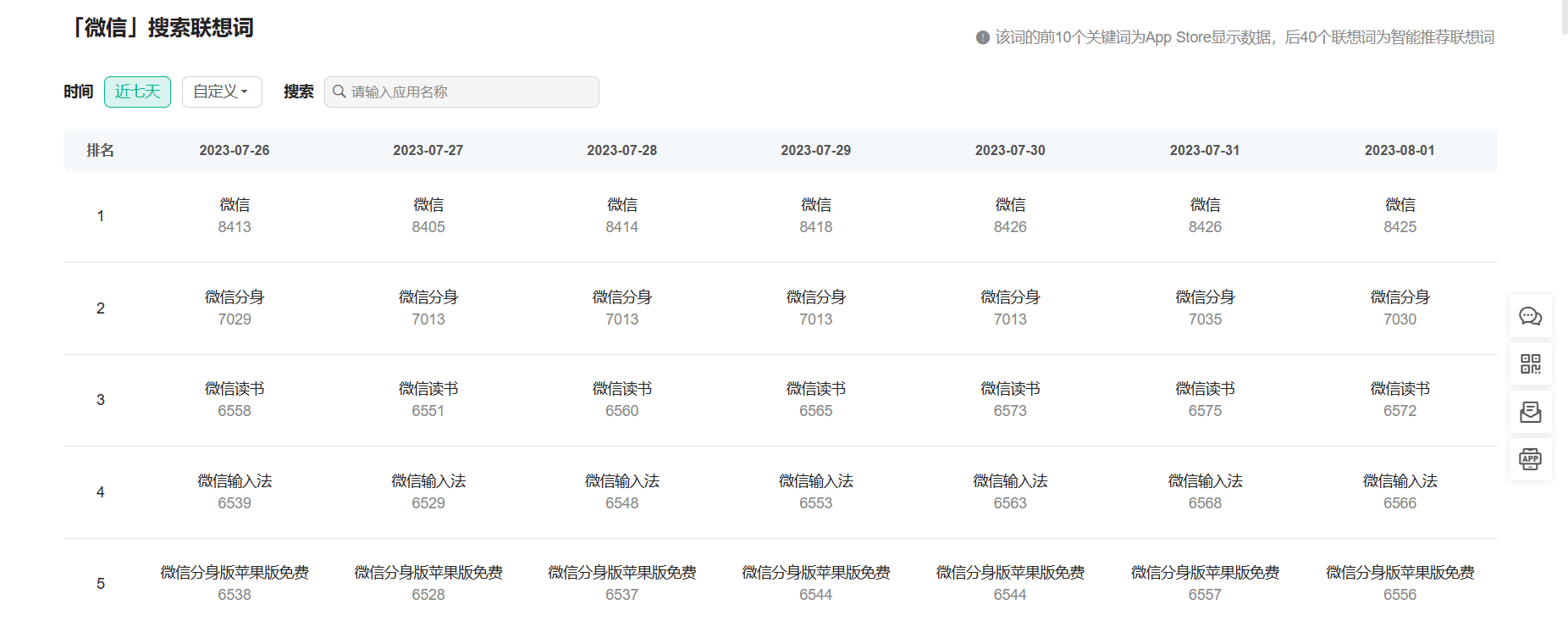Click the 2023-07-27 column header

click(x=428, y=150)
